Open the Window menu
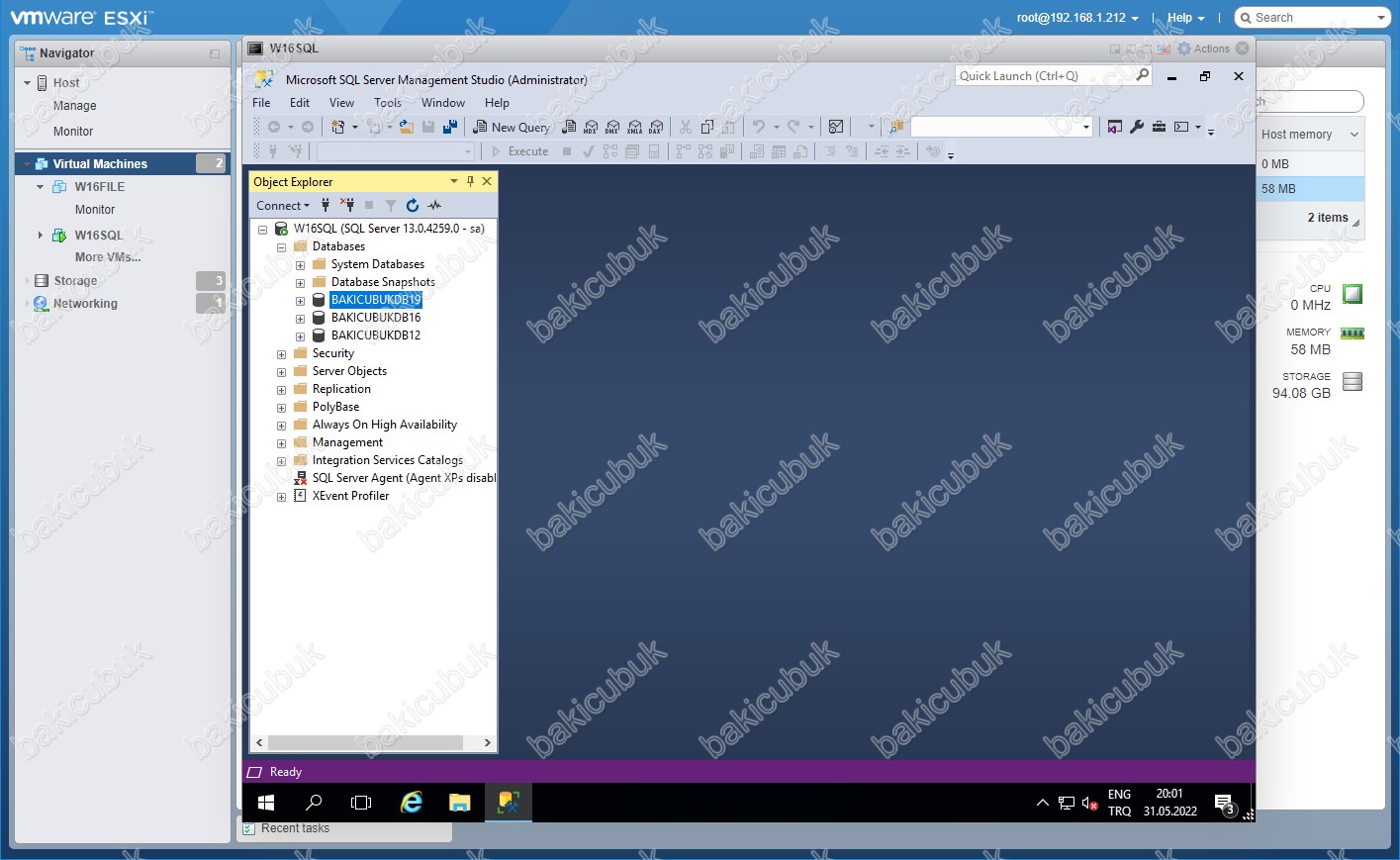 (443, 103)
